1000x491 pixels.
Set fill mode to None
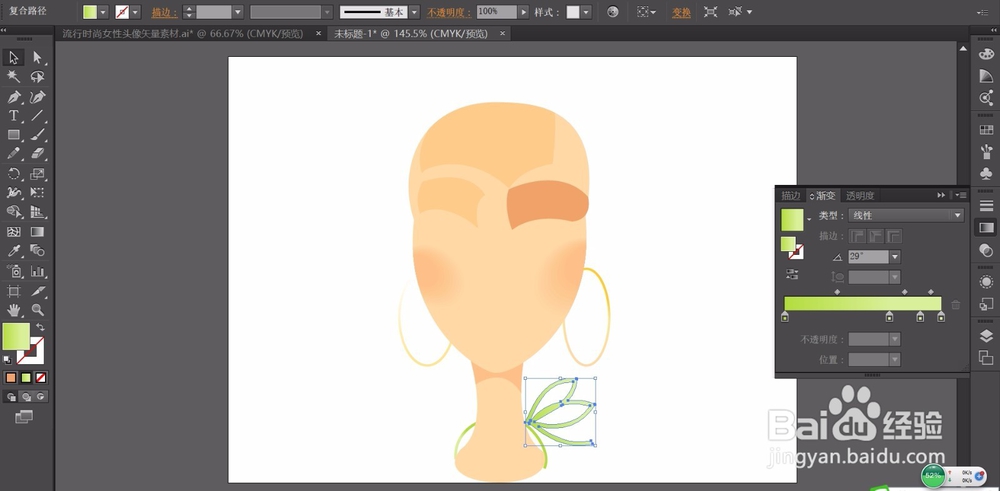[40, 377]
